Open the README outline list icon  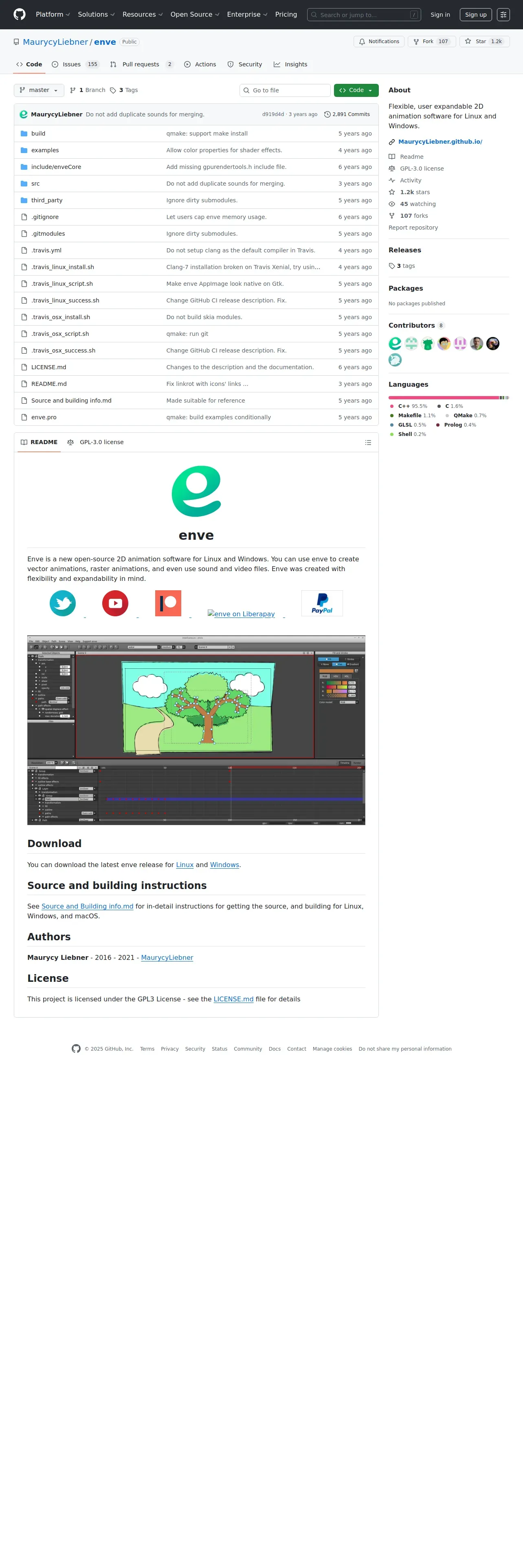(368, 442)
